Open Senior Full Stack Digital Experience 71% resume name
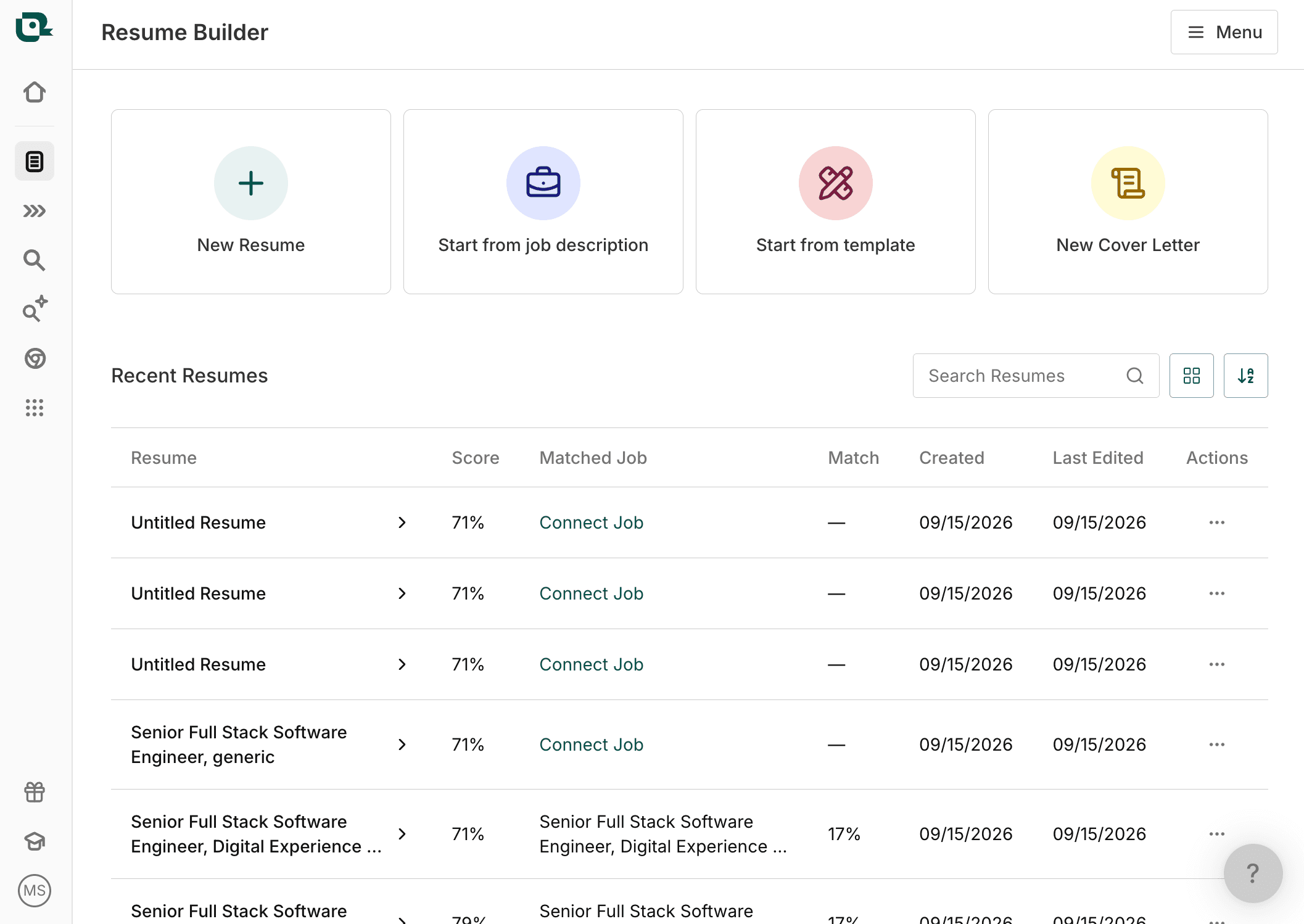 [x=256, y=834]
